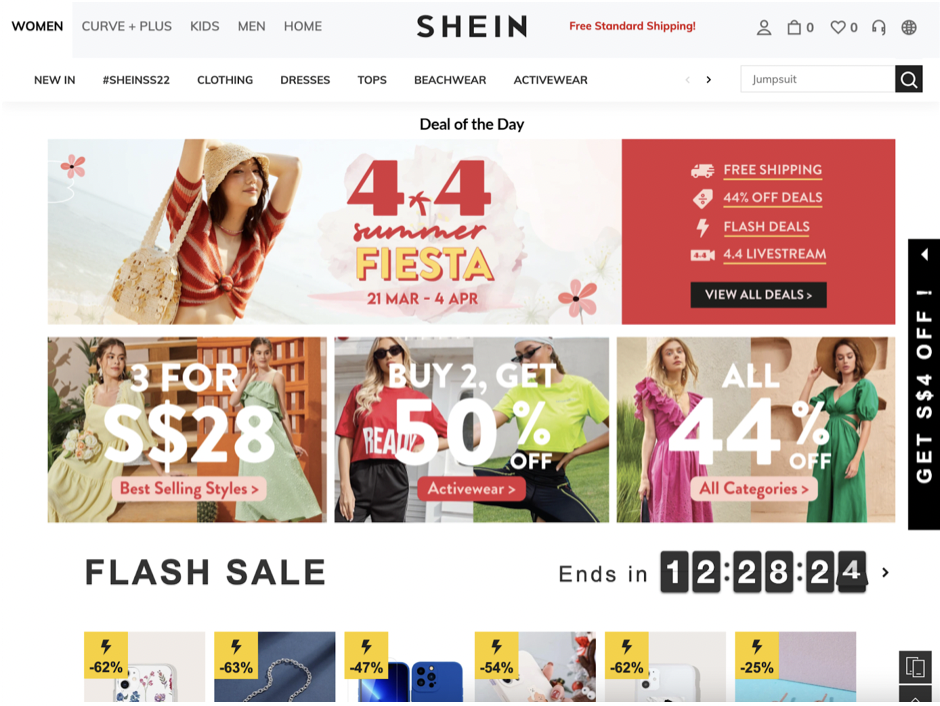The image size is (940, 706).
Task: Open the globe language selector icon
Action: [x=909, y=28]
